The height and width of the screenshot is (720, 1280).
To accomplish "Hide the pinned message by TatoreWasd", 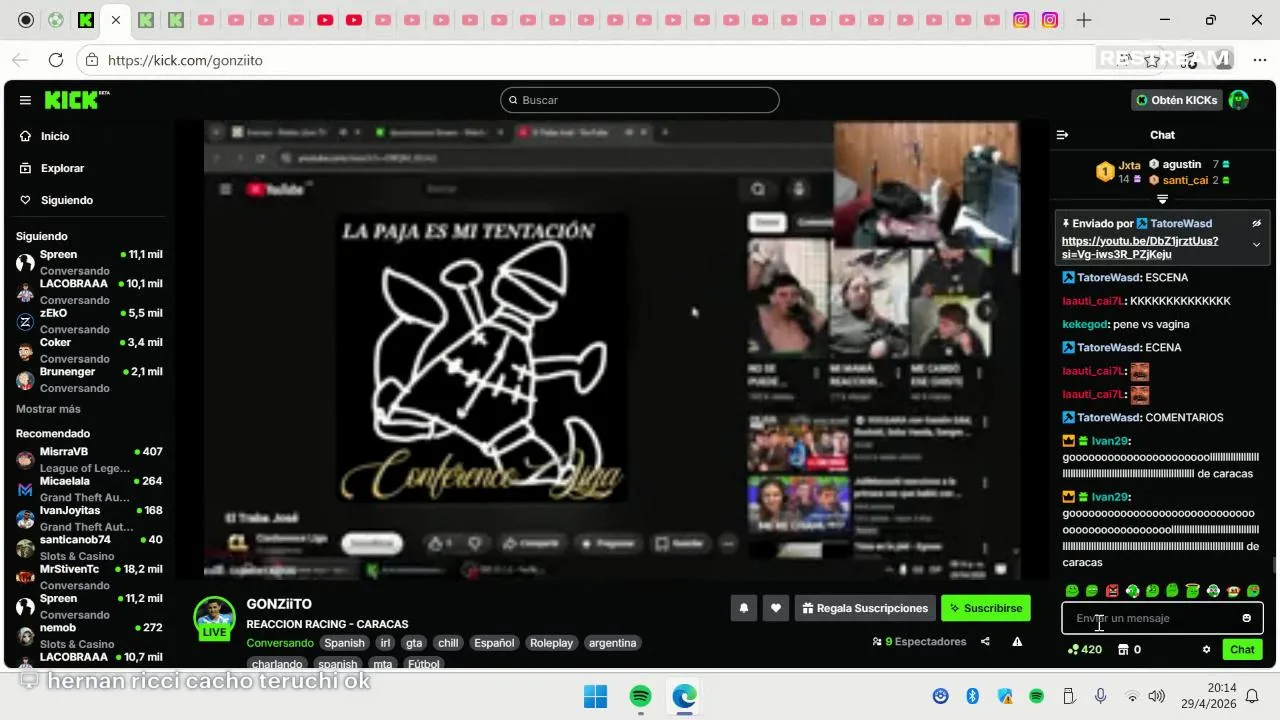I will [x=1257, y=223].
